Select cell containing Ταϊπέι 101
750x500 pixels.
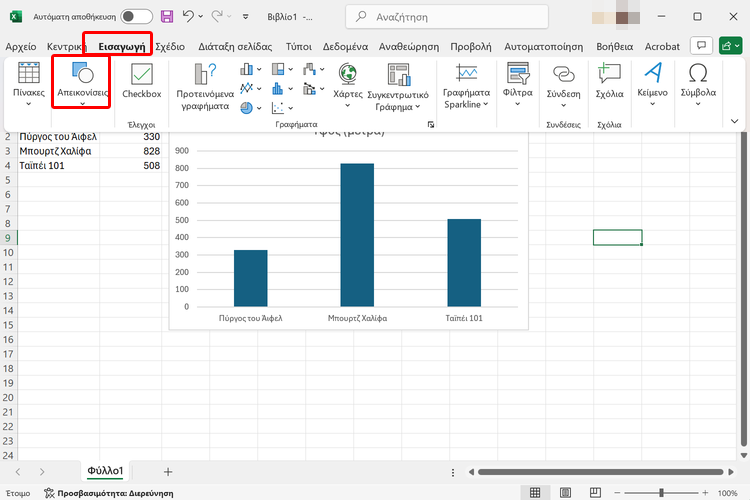58,166
